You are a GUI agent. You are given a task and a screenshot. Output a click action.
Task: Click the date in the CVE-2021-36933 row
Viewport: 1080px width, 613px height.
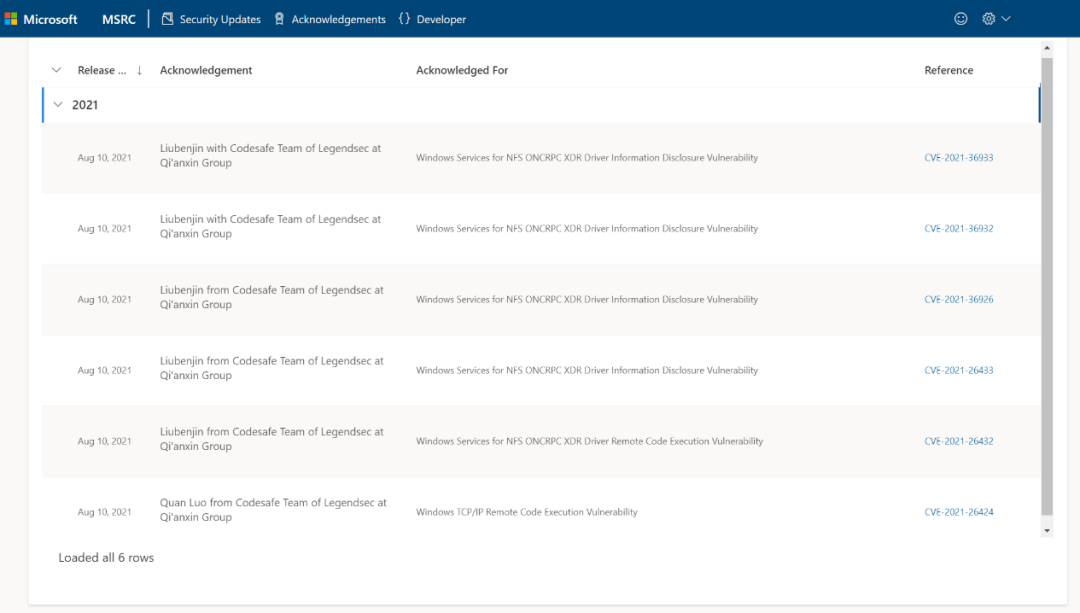pyautogui.click(x=104, y=158)
